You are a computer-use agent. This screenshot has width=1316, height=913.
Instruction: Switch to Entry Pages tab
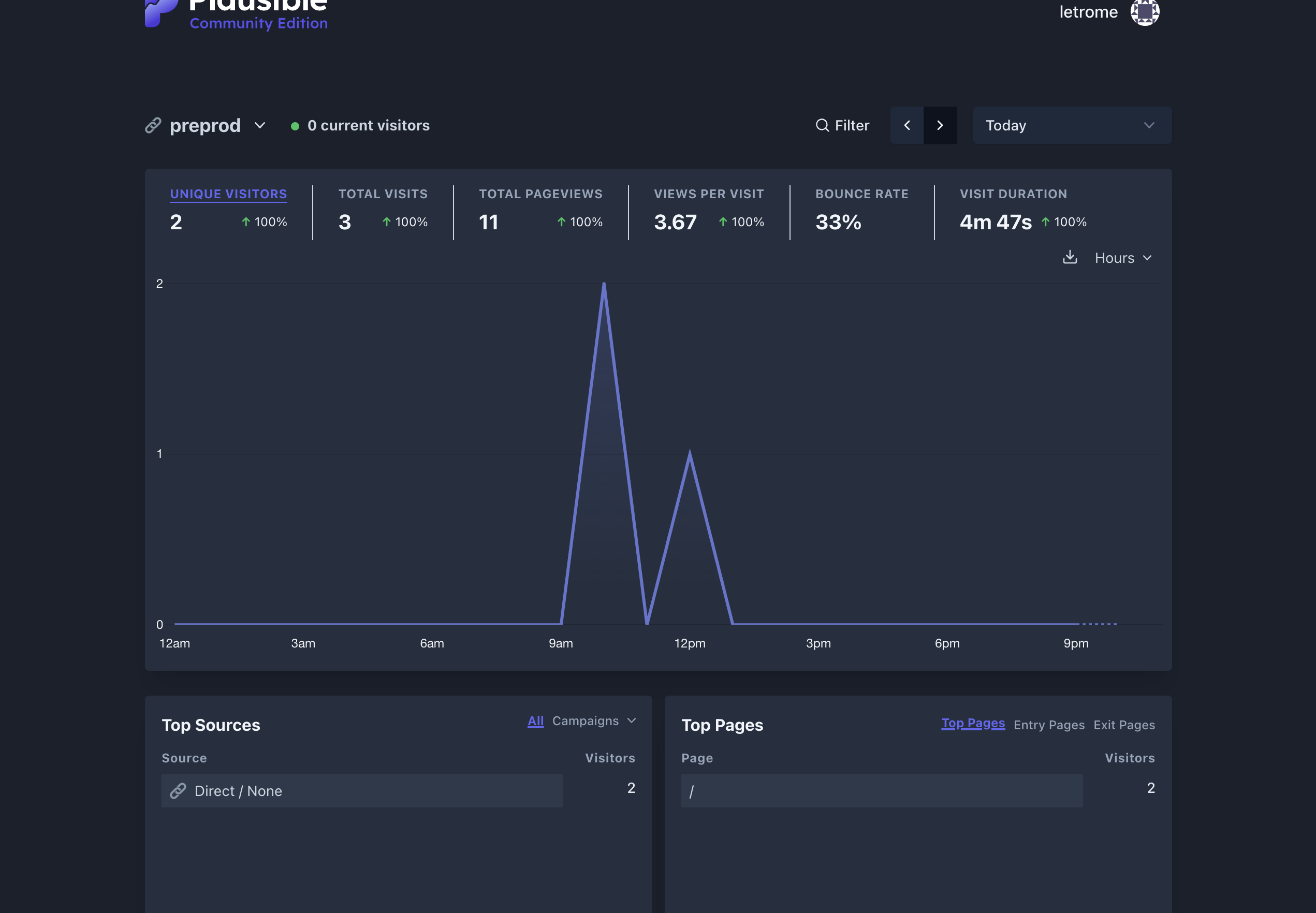click(1048, 724)
